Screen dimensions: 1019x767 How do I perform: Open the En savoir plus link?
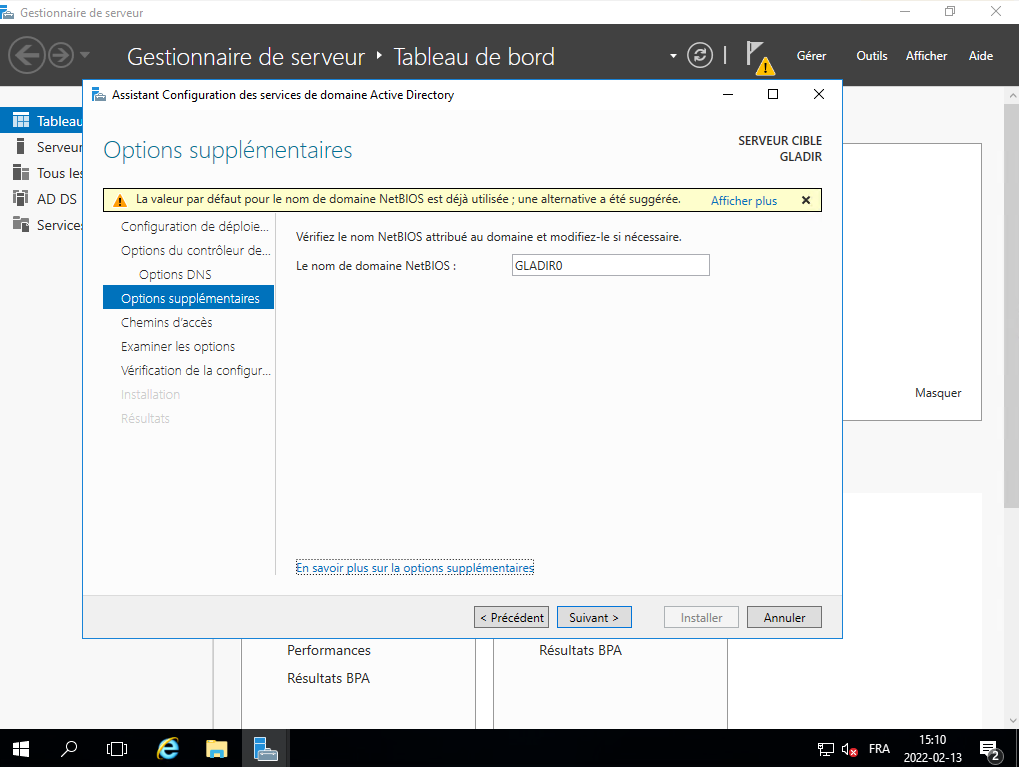415,568
